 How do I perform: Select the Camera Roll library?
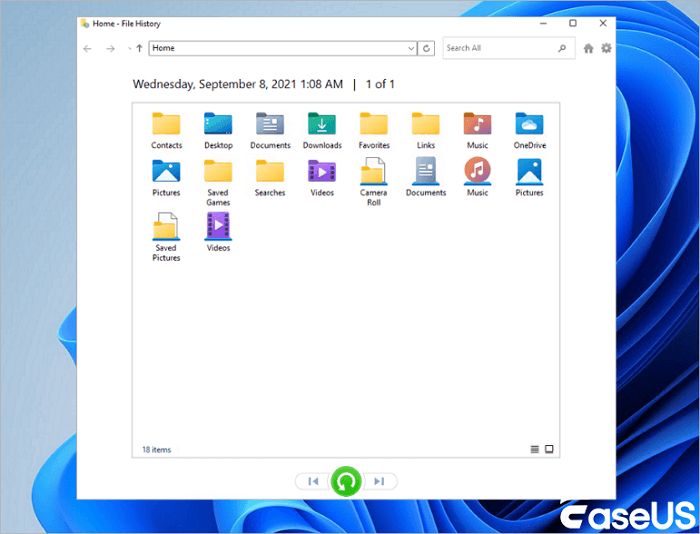click(x=374, y=182)
